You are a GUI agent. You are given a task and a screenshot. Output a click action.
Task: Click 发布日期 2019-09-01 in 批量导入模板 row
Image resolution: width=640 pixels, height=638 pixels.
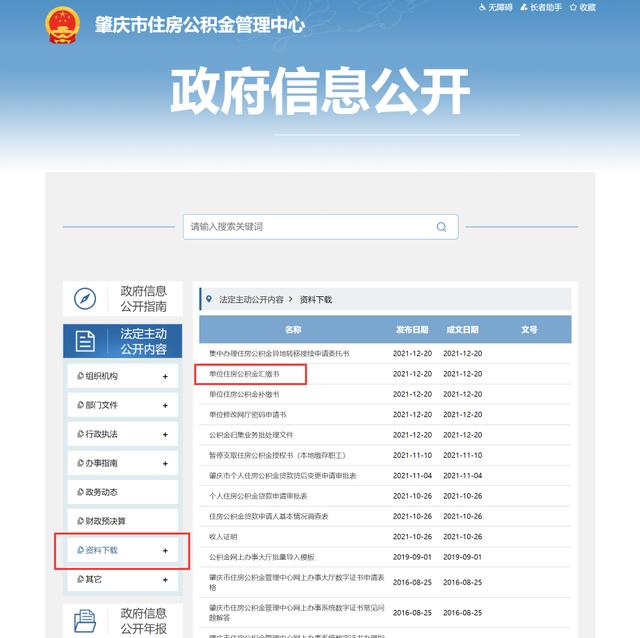pyautogui.click(x=412, y=557)
